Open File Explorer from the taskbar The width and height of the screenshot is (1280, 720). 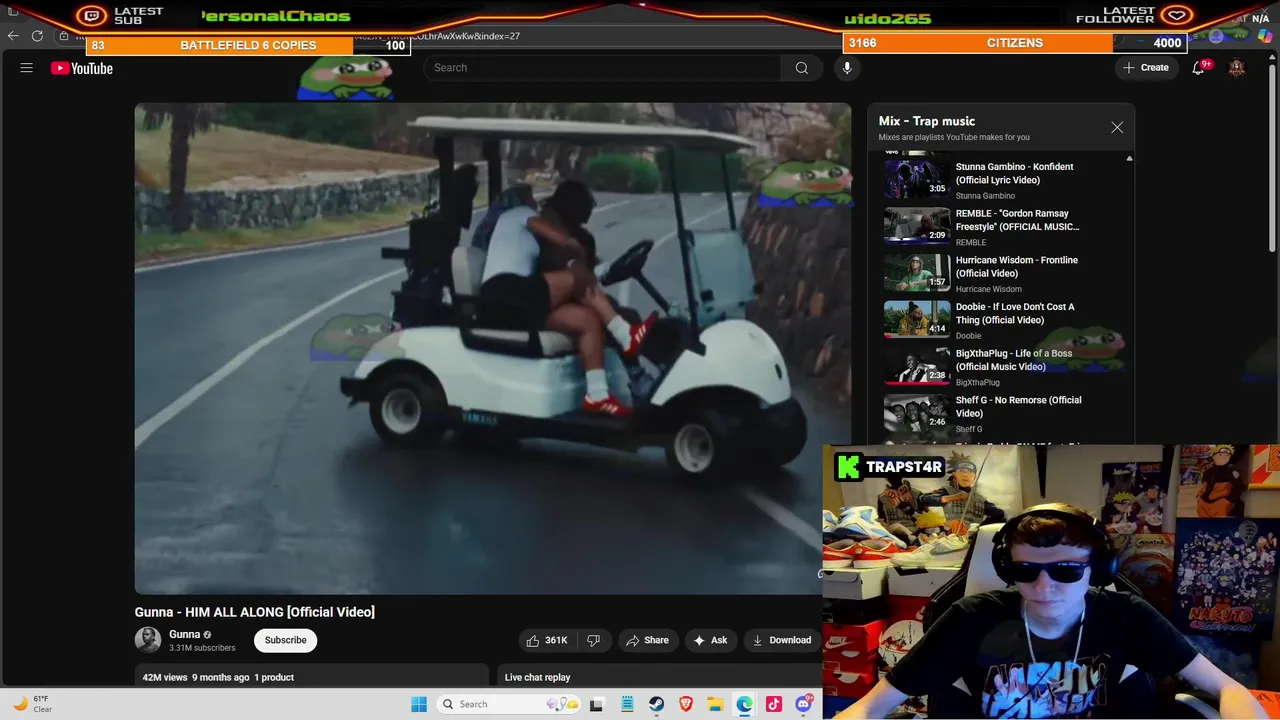(715, 704)
